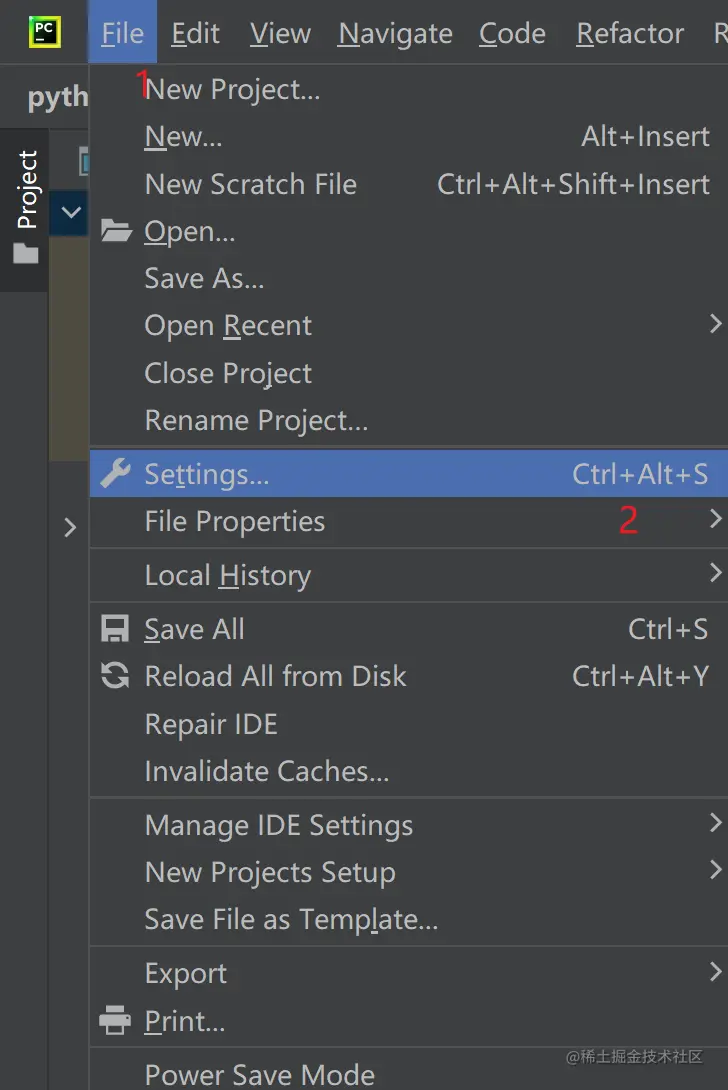Open the Edit menu
This screenshot has width=728, height=1090.
(x=195, y=33)
